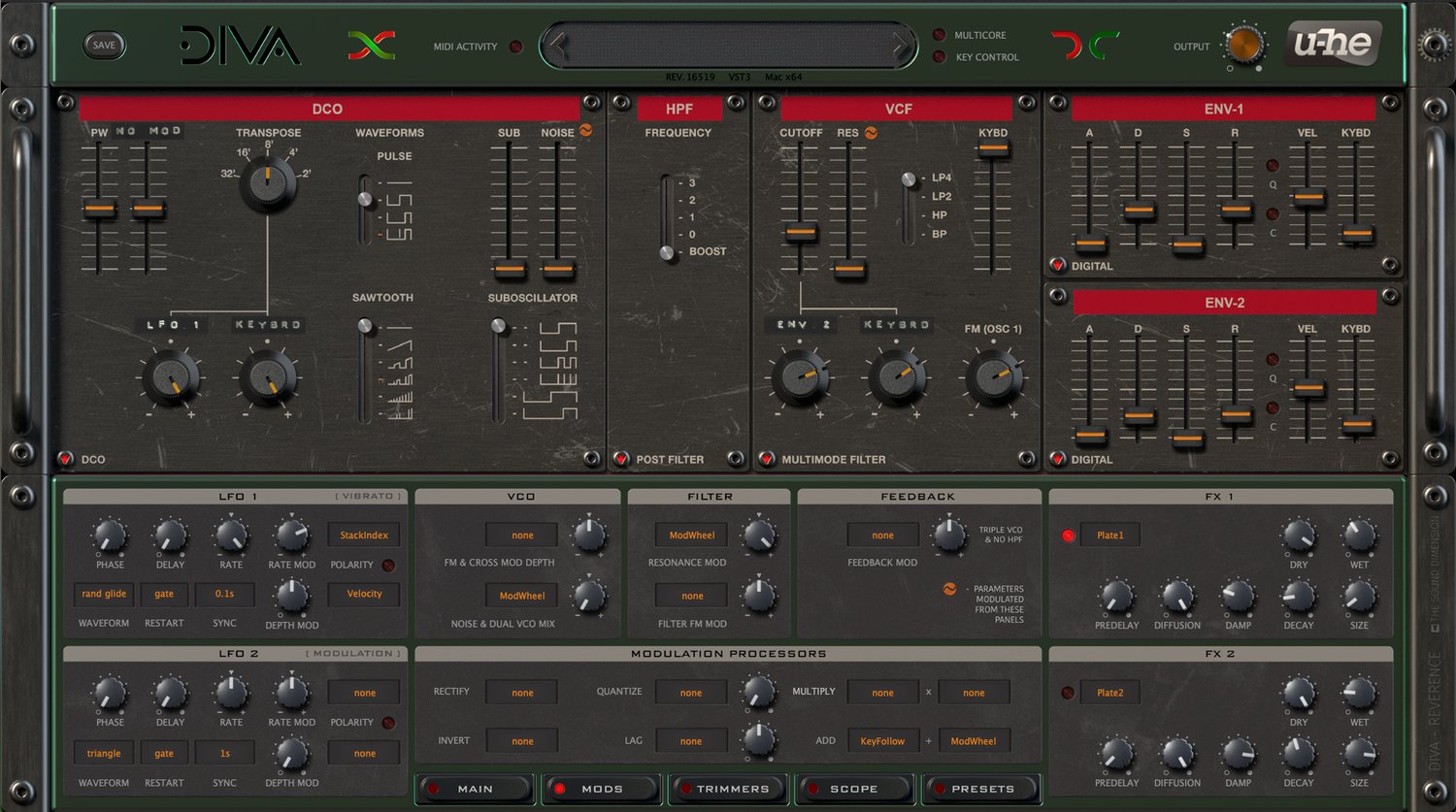Click the orange wave icon next to RES

(x=871, y=133)
